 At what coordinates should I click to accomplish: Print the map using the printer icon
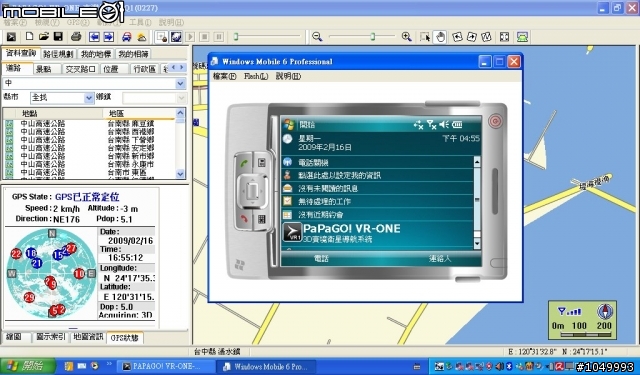point(76,37)
